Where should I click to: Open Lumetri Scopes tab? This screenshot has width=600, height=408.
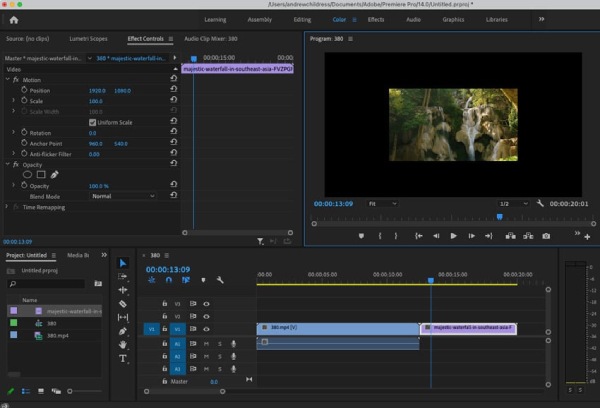[88, 39]
